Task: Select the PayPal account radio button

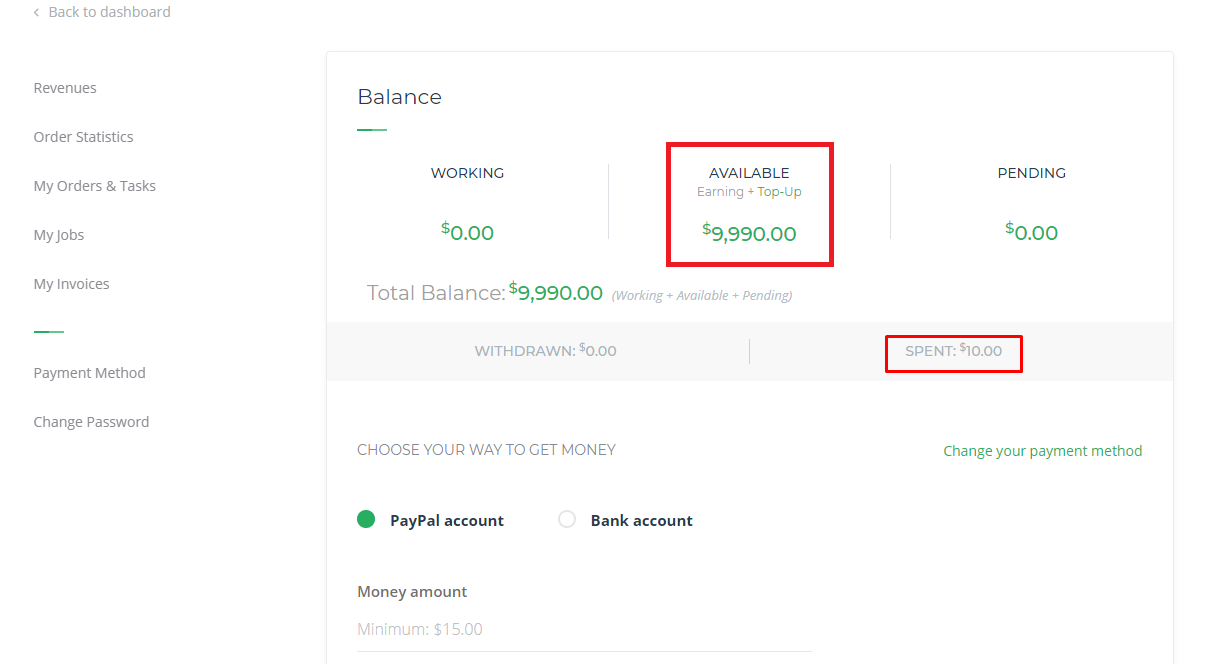Action: 367,519
